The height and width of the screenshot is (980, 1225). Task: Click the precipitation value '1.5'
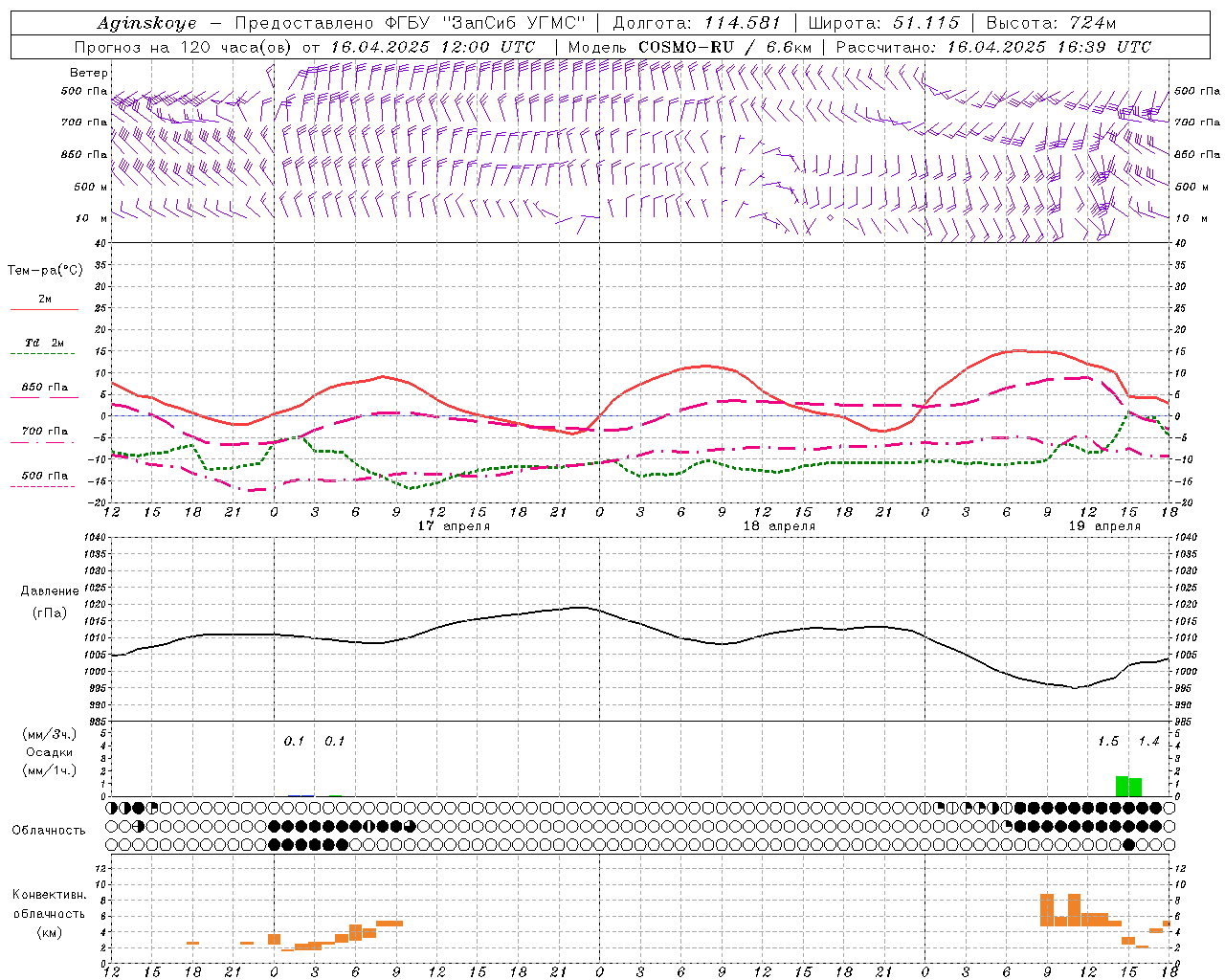click(x=1108, y=742)
